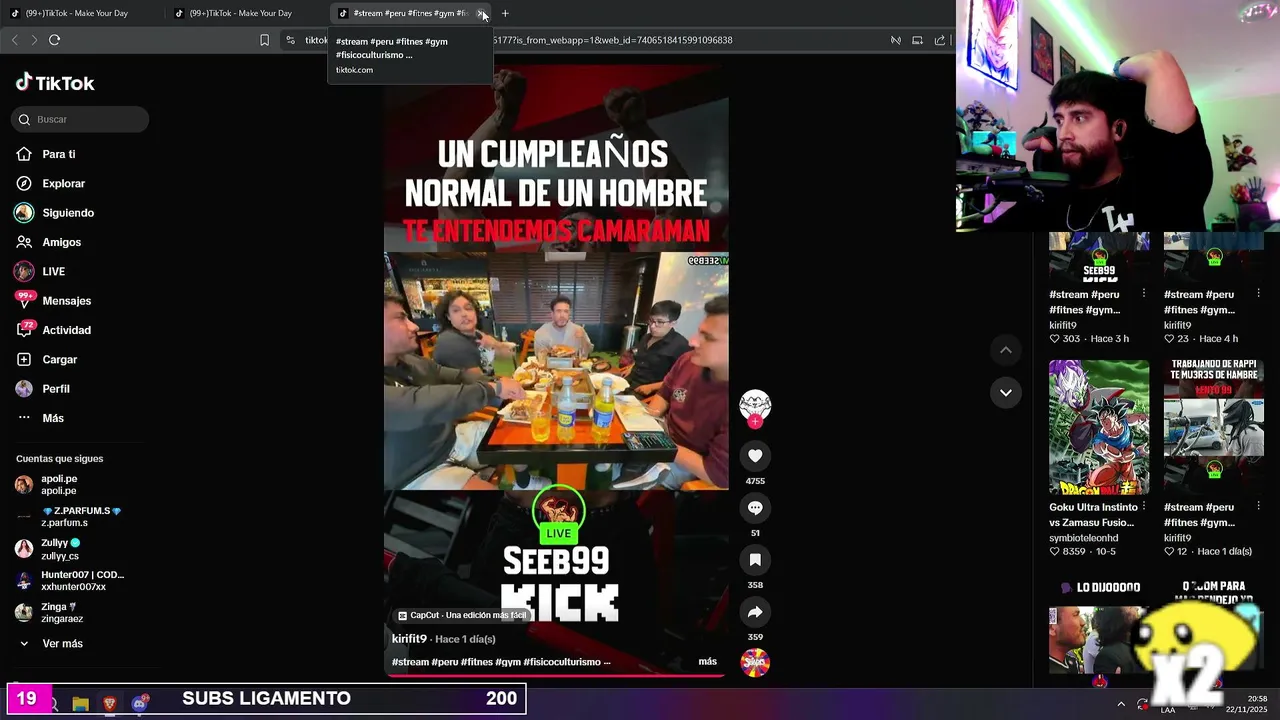Image resolution: width=1280 pixels, height=720 pixels.
Task: Open the TikTok logo home link
Action: [55, 83]
